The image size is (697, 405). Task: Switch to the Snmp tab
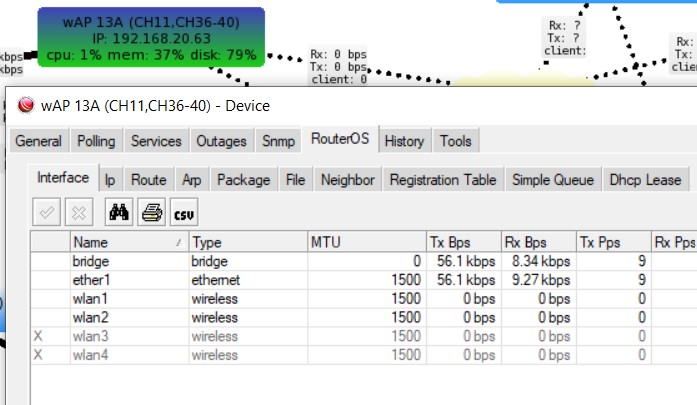pyautogui.click(x=278, y=141)
